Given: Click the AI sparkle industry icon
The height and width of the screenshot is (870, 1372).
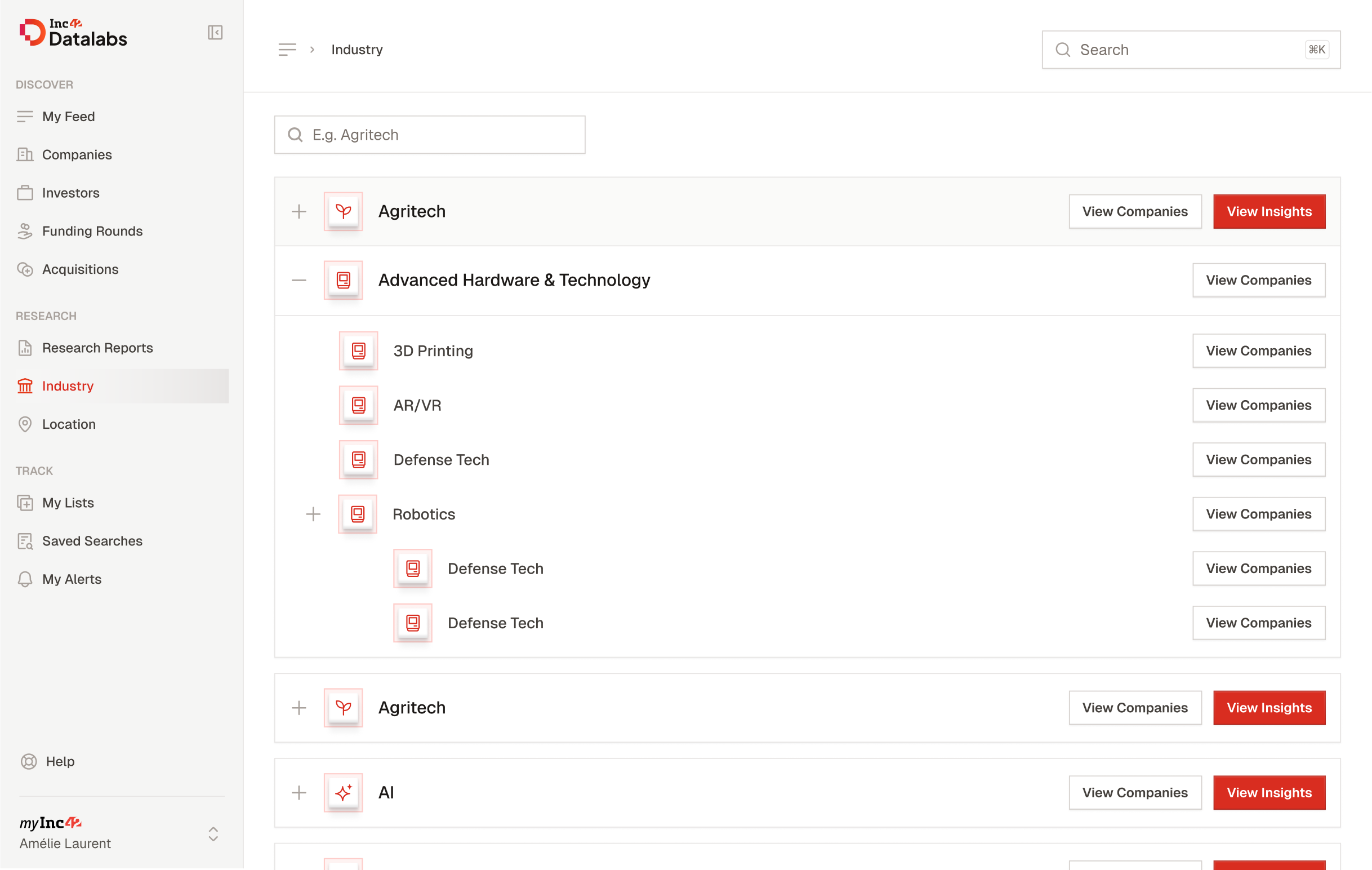Looking at the screenshot, I should tap(343, 792).
